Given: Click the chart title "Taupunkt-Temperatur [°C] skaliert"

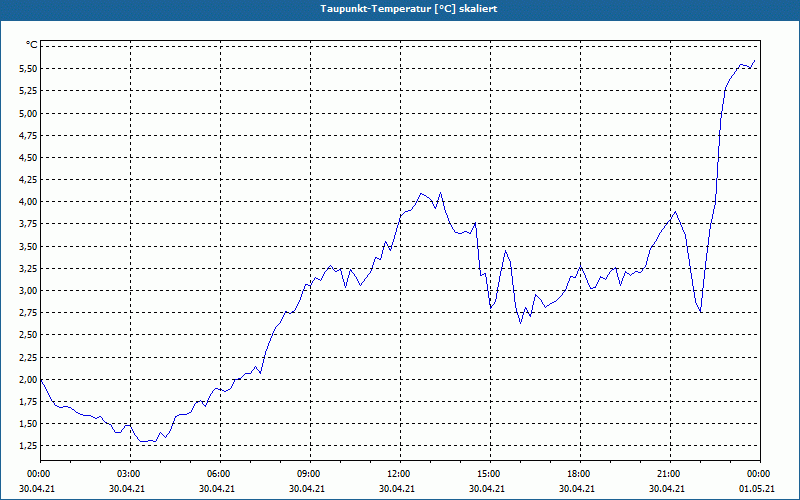Looking at the screenshot, I should point(409,9).
